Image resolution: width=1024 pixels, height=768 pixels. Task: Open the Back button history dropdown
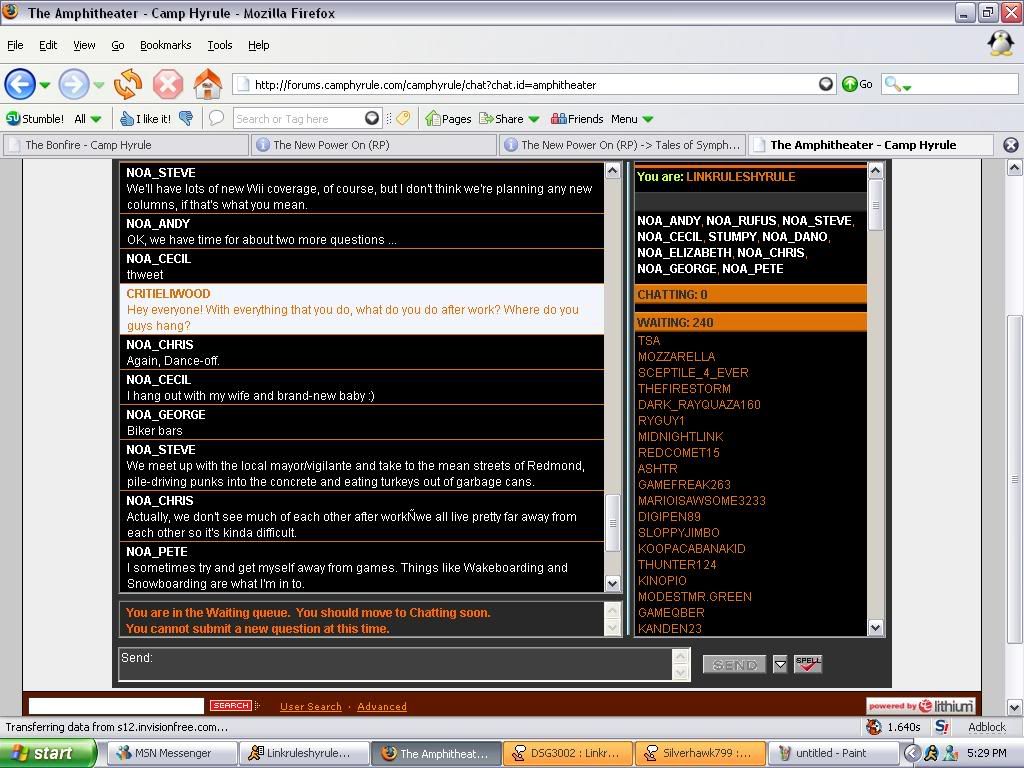click(x=44, y=85)
